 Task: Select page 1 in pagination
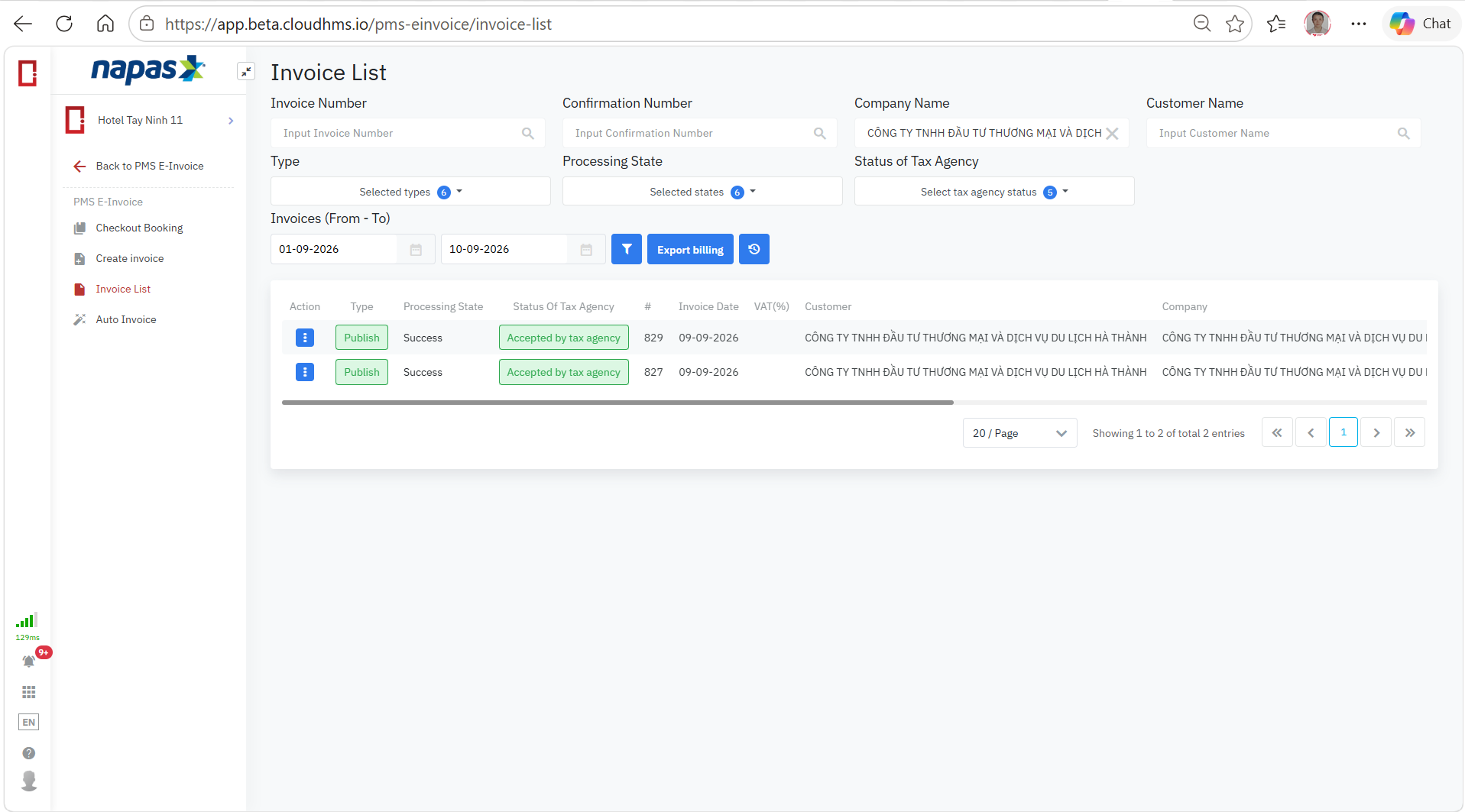pyautogui.click(x=1343, y=432)
